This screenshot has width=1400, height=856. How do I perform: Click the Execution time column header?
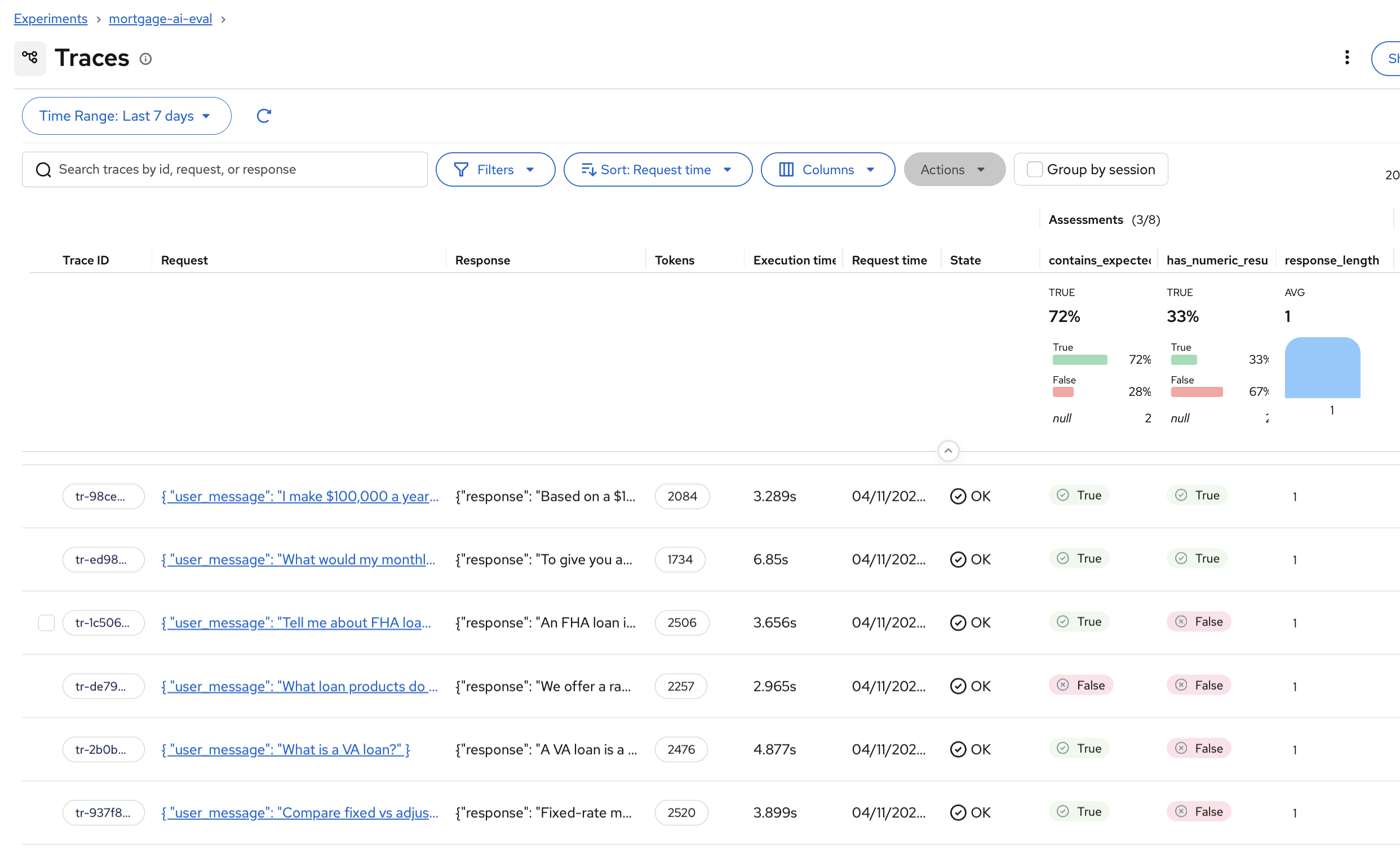click(794, 261)
